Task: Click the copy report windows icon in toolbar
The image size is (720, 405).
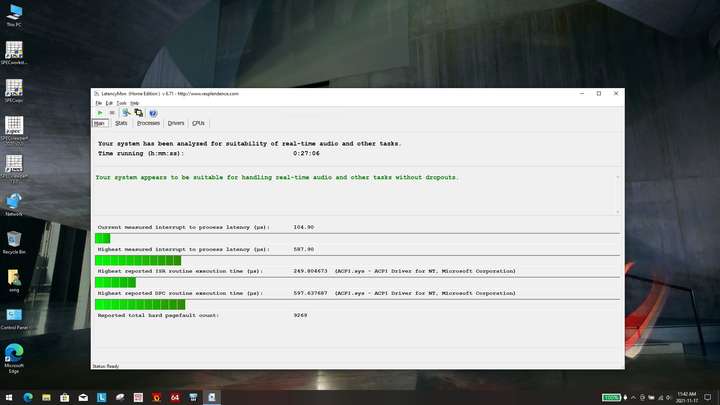Action: [x=139, y=113]
